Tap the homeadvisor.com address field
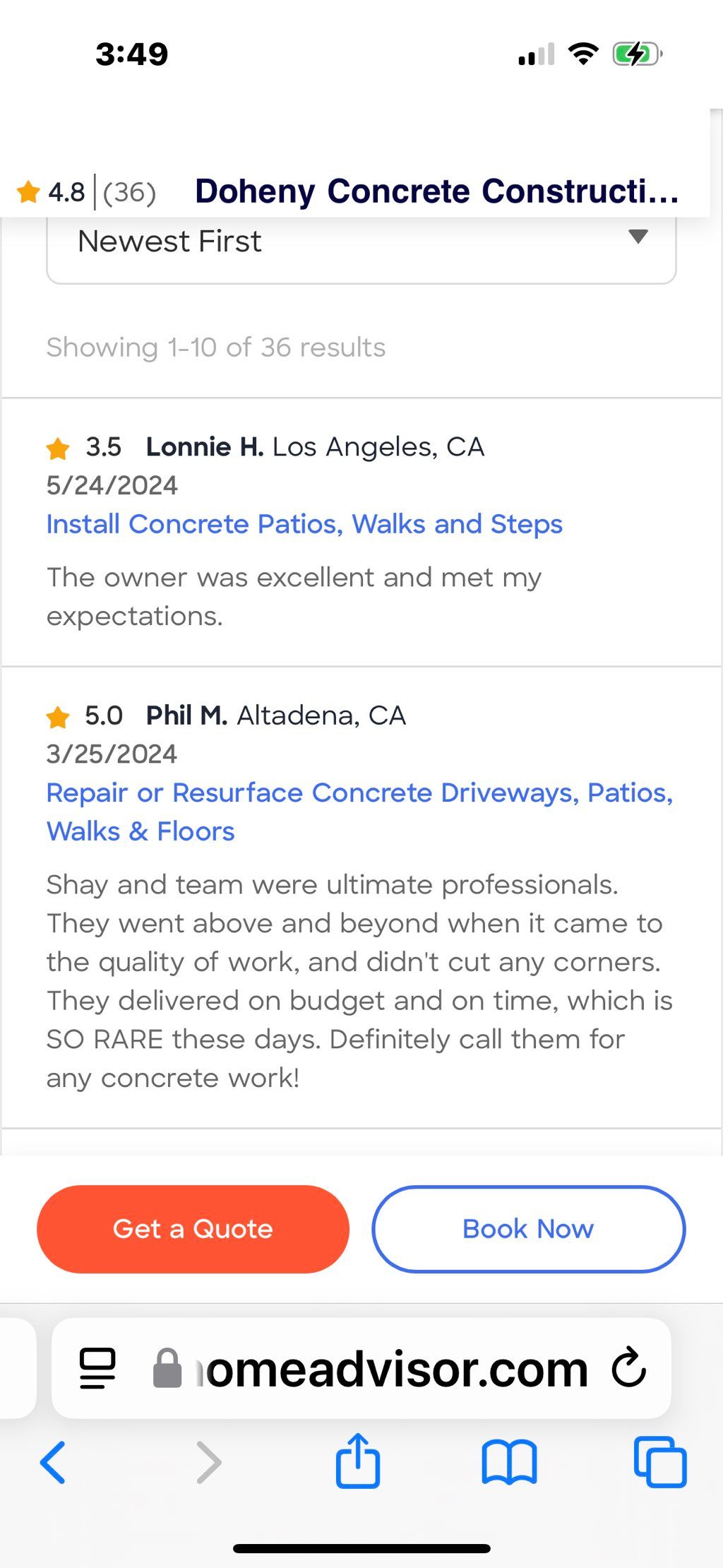This screenshot has height=1568, width=723. [x=361, y=1368]
